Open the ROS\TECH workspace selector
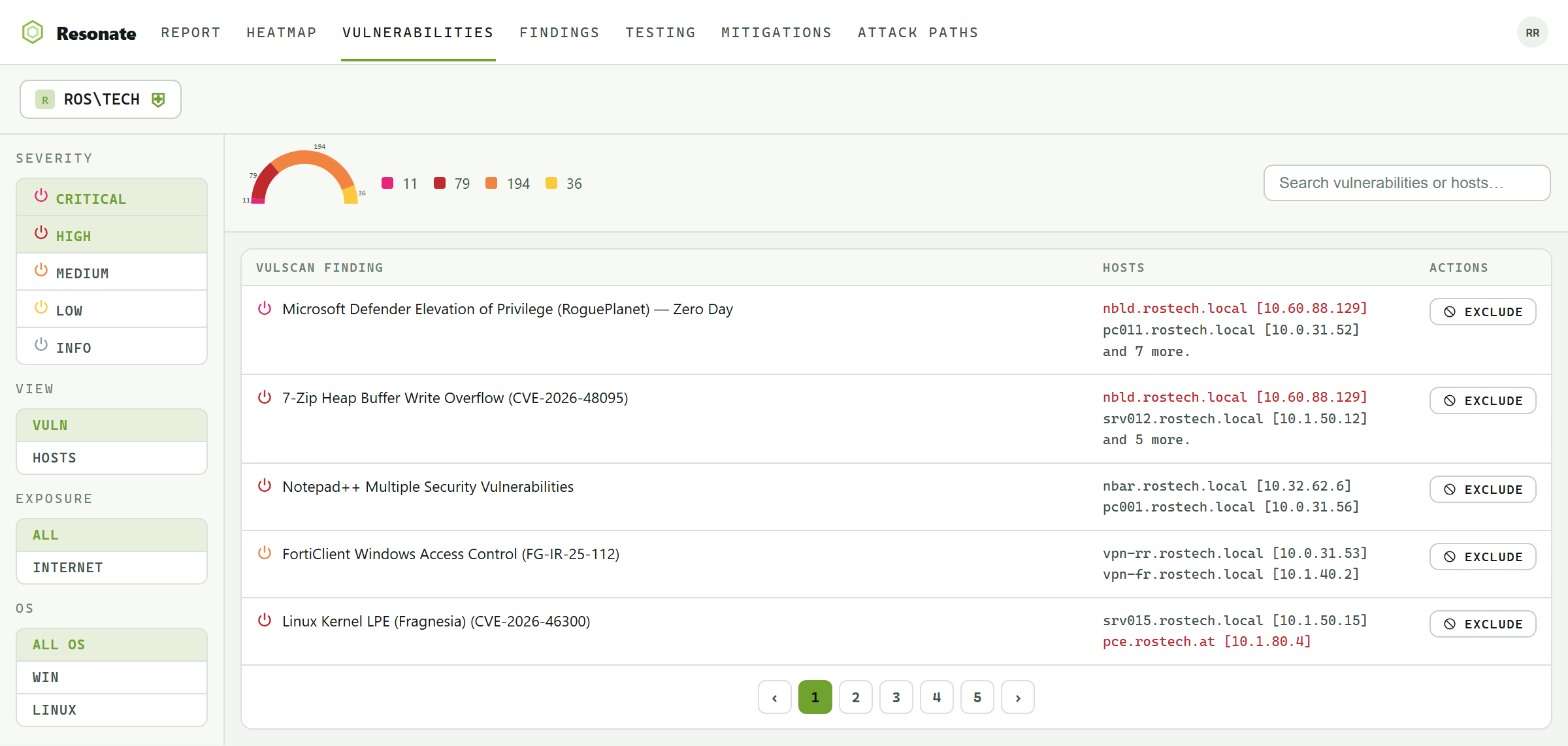Screen dimensions: 1568x746 pyautogui.click(x=101, y=99)
